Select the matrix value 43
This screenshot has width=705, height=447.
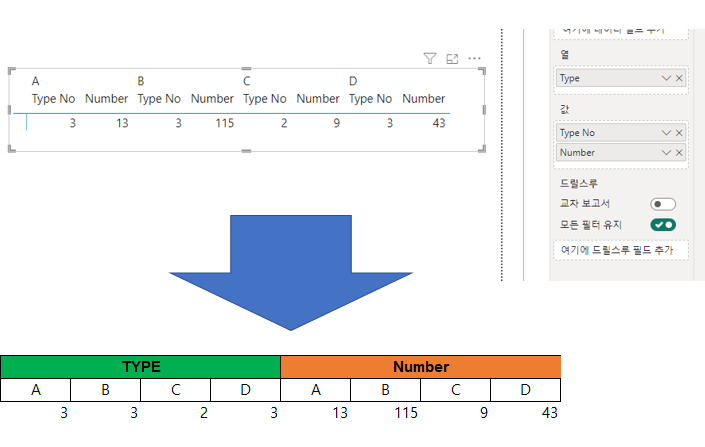tap(439, 123)
